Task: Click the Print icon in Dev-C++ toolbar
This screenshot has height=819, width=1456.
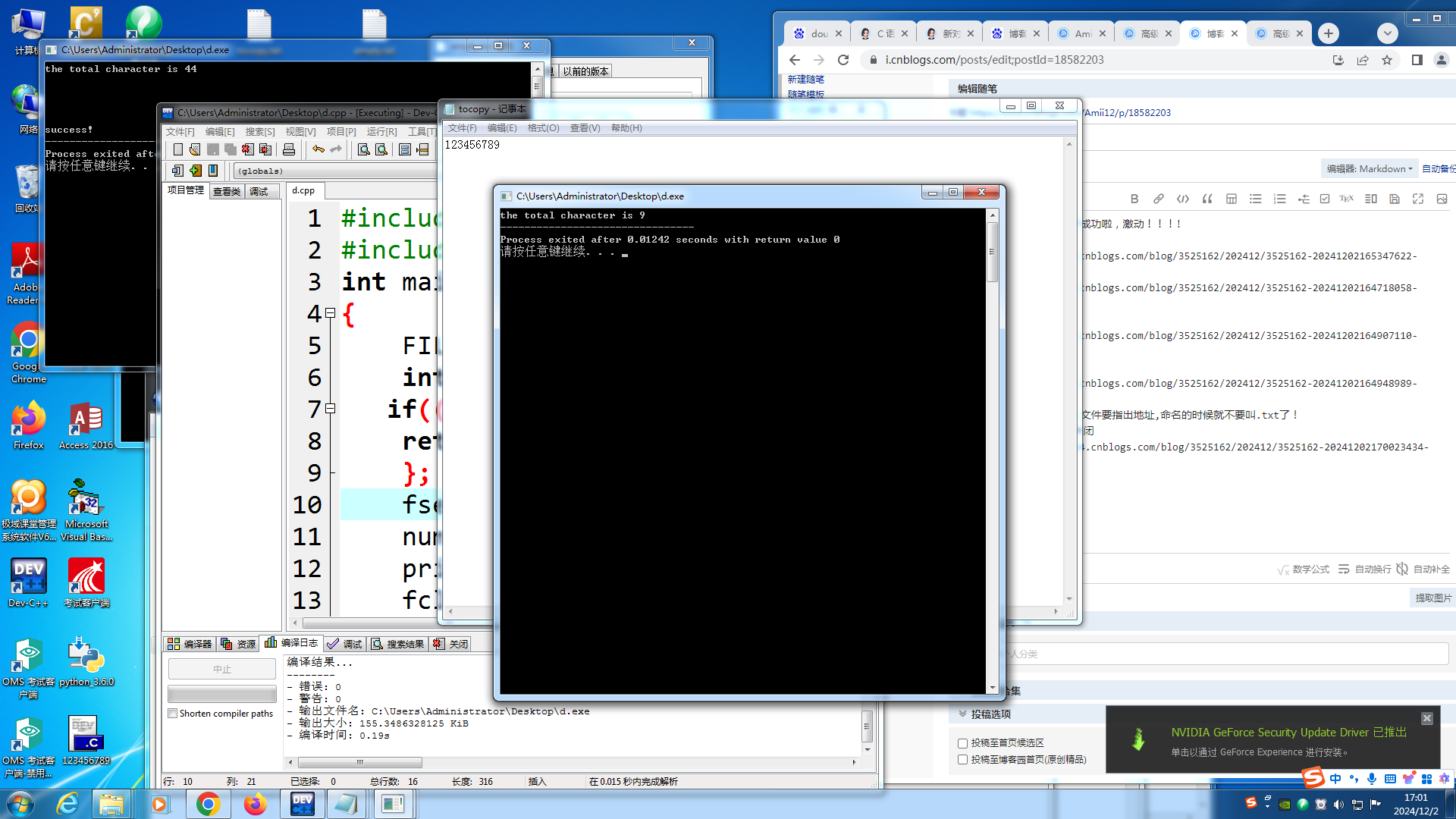Action: pos(289,149)
